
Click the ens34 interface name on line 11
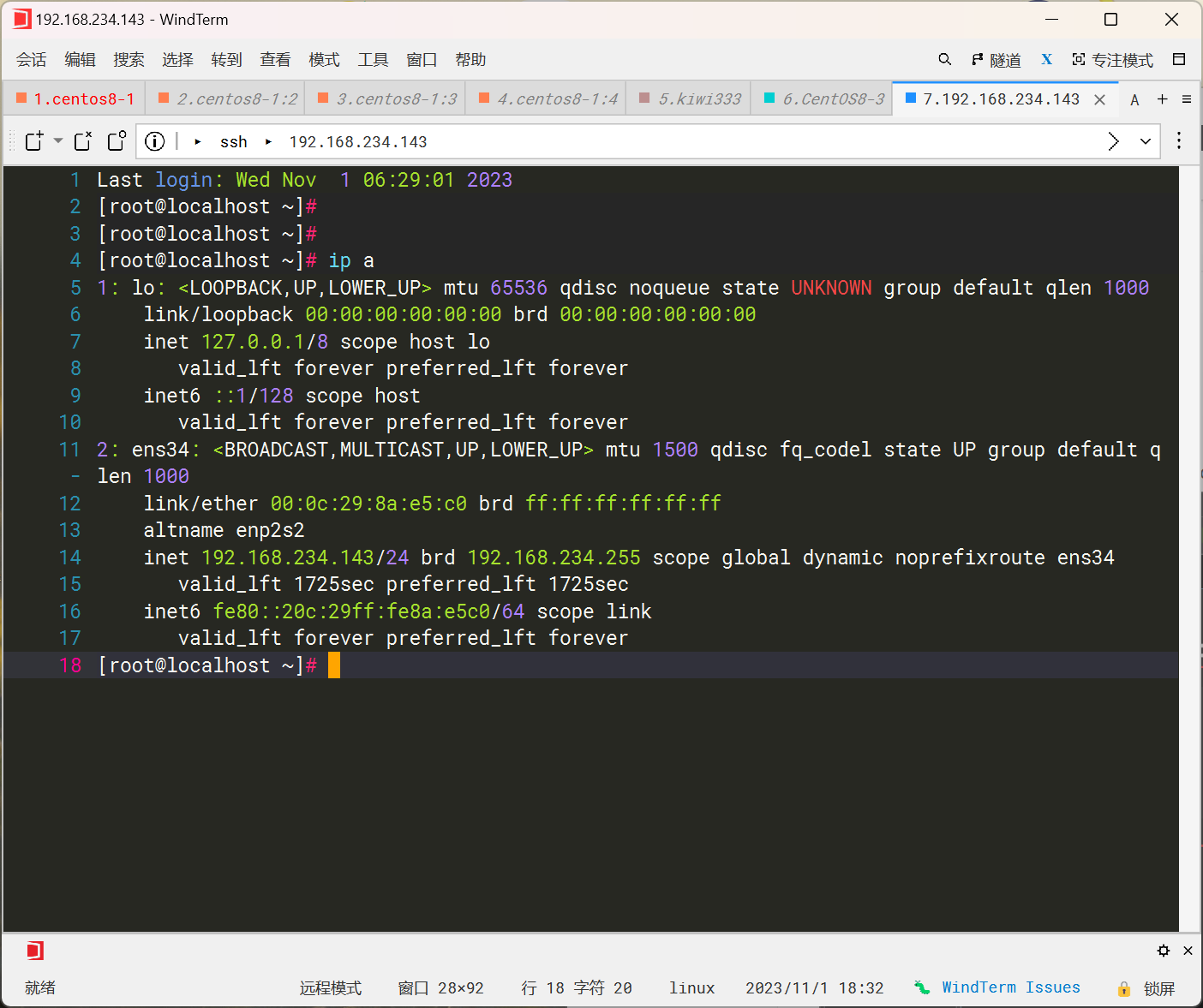coord(160,450)
